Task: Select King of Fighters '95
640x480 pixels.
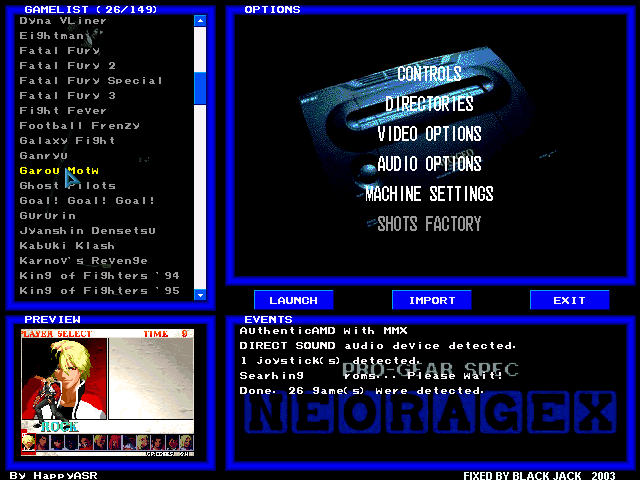Action: tap(99, 291)
